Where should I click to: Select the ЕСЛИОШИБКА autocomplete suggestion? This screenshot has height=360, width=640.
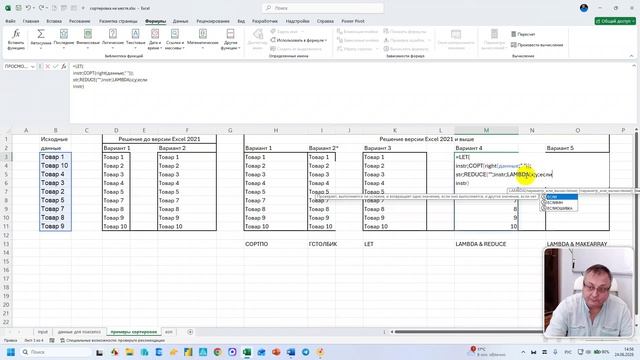tap(559, 208)
